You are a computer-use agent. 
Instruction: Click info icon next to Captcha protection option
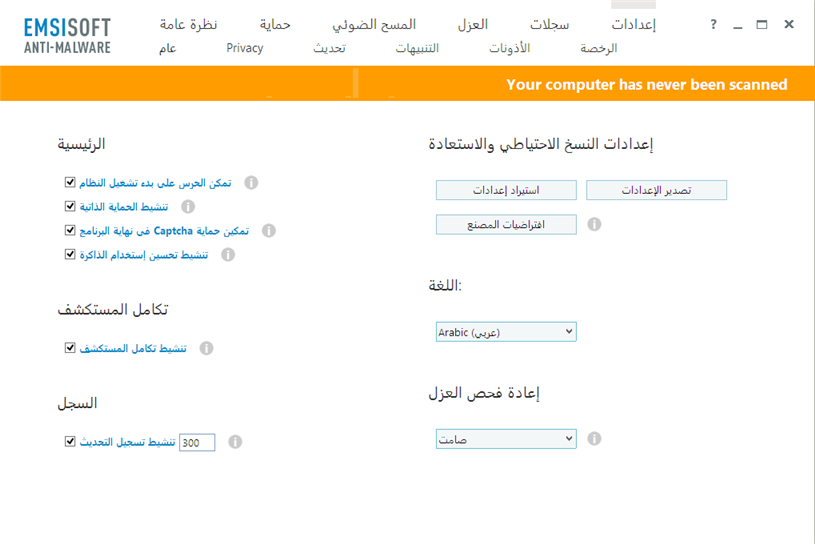coord(268,231)
